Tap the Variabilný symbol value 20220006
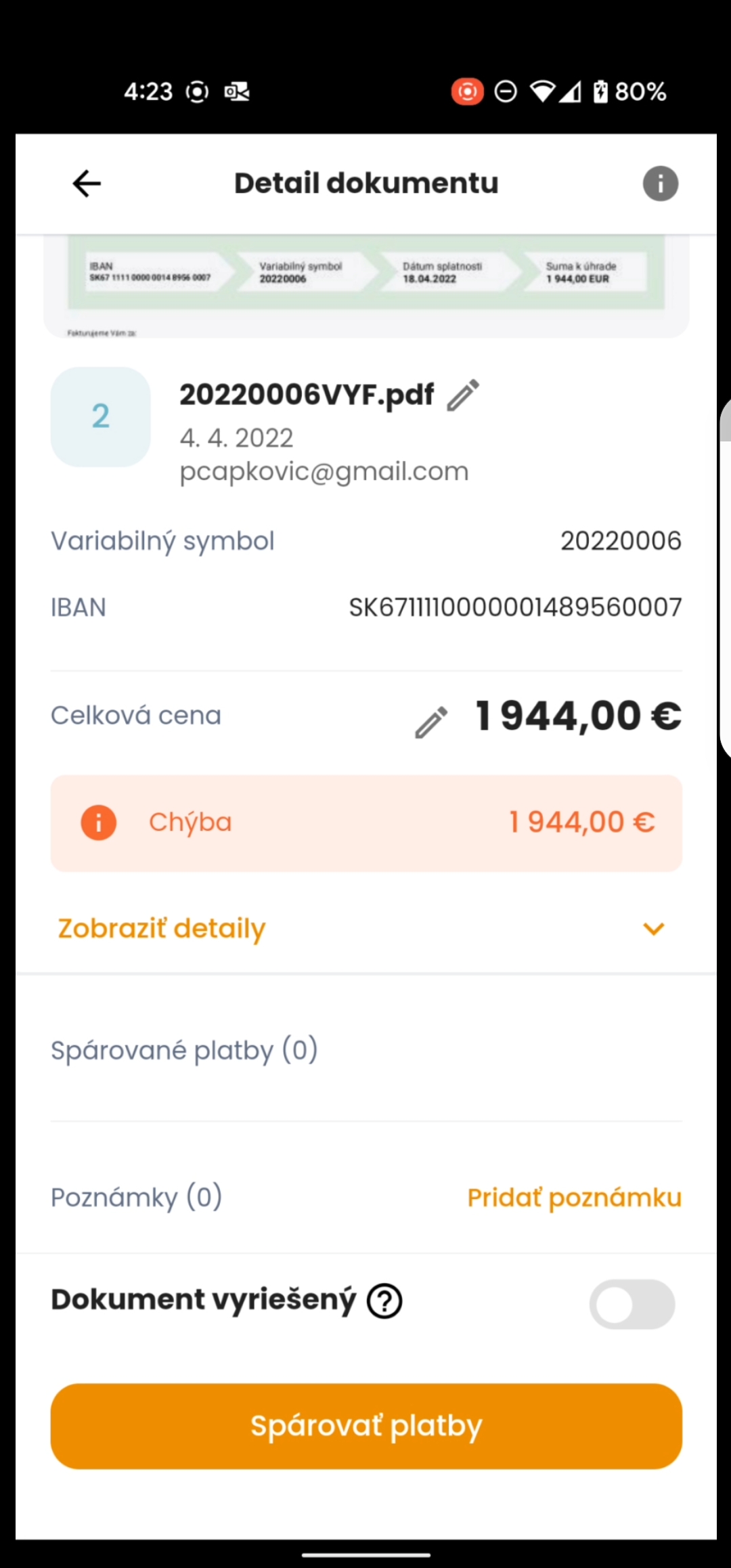The width and height of the screenshot is (731, 1568). [620, 541]
